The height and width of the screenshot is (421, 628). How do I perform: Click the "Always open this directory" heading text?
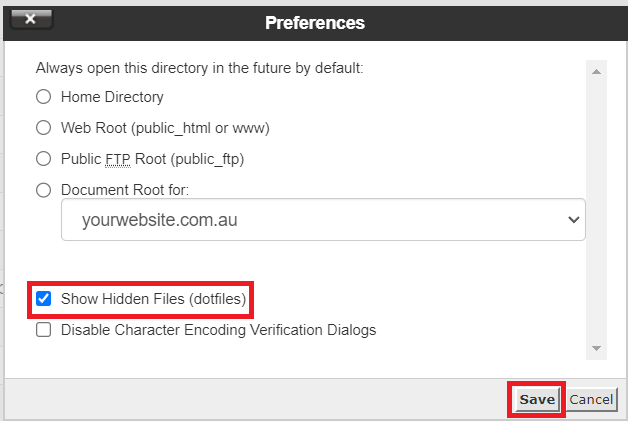point(199,68)
